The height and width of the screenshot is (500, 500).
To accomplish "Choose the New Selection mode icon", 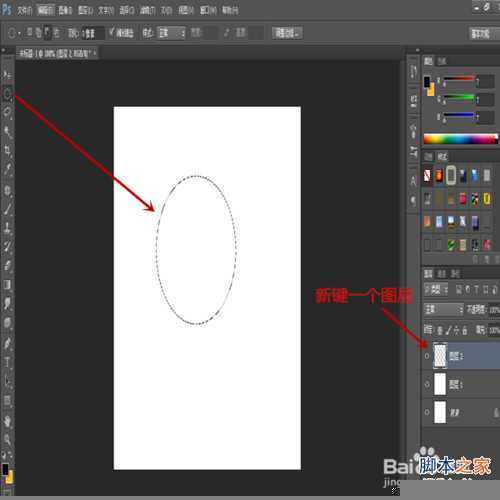I will click(x=30, y=32).
